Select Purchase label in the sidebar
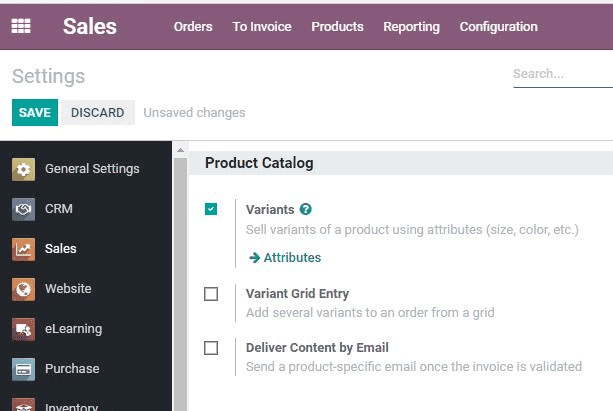 click(x=72, y=369)
